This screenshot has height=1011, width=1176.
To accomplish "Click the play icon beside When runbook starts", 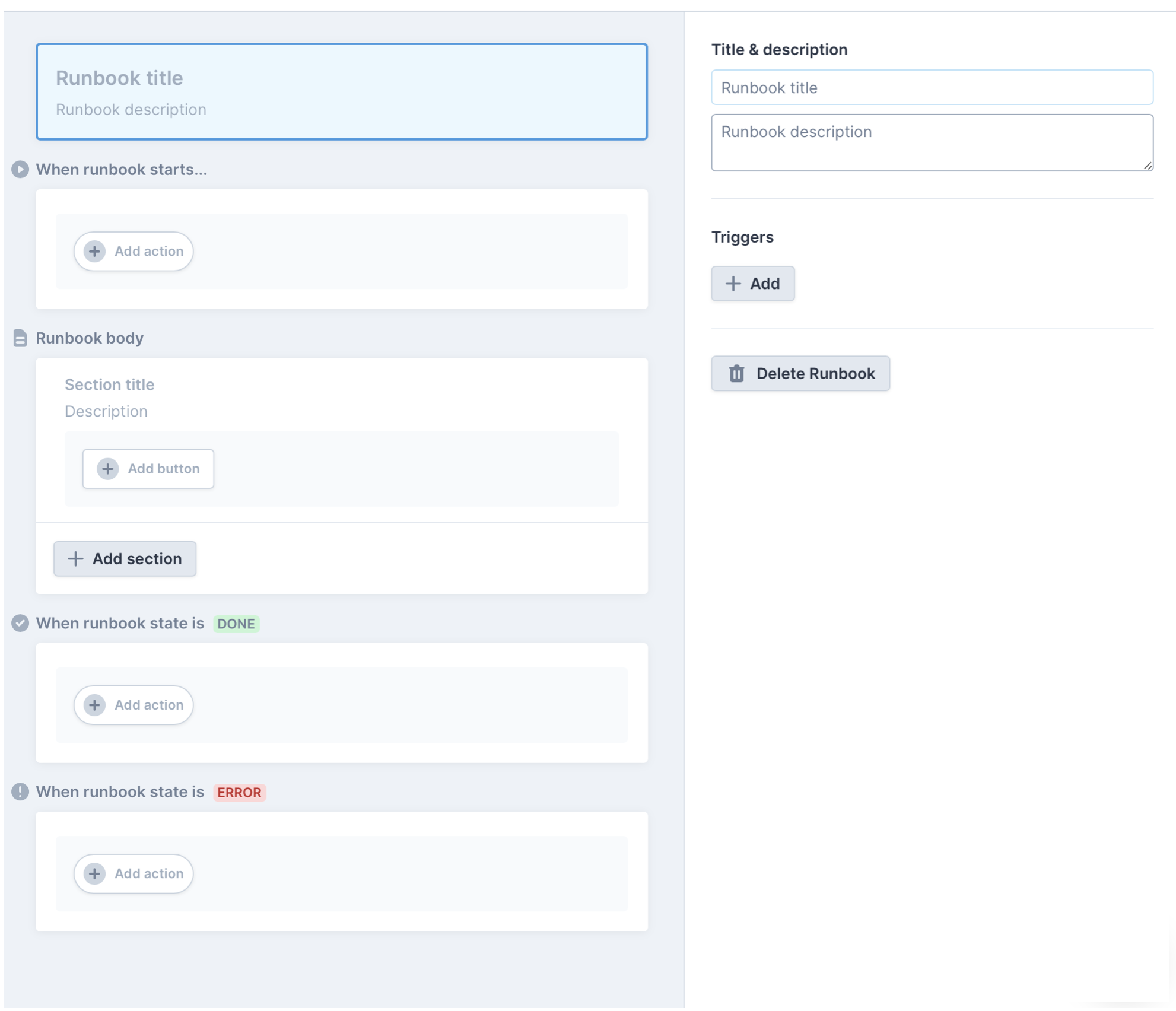I will point(20,170).
